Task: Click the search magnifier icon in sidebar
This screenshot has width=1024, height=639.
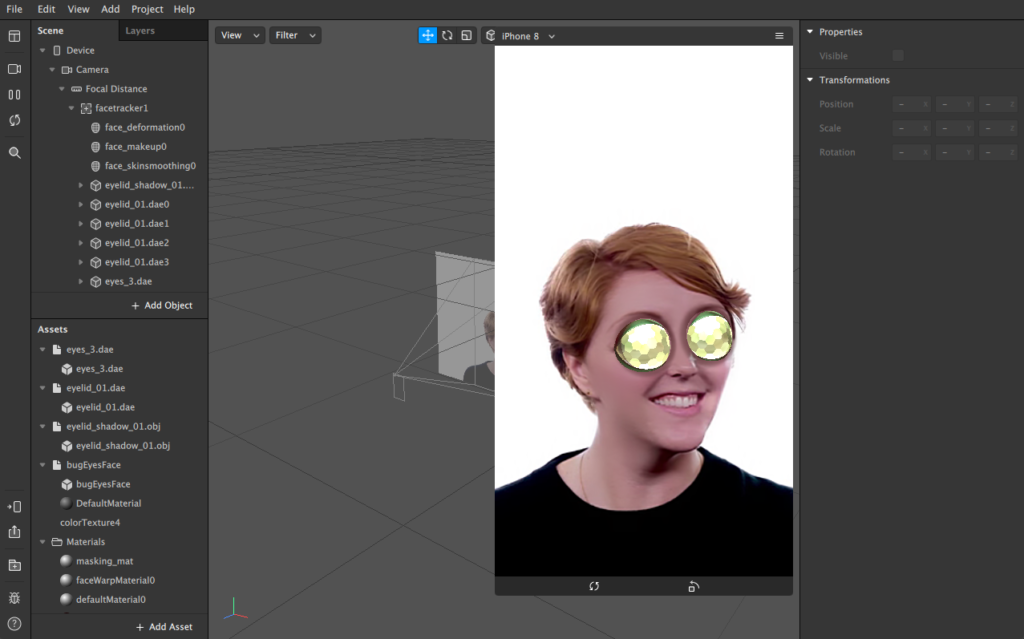Action: coord(14,153)
